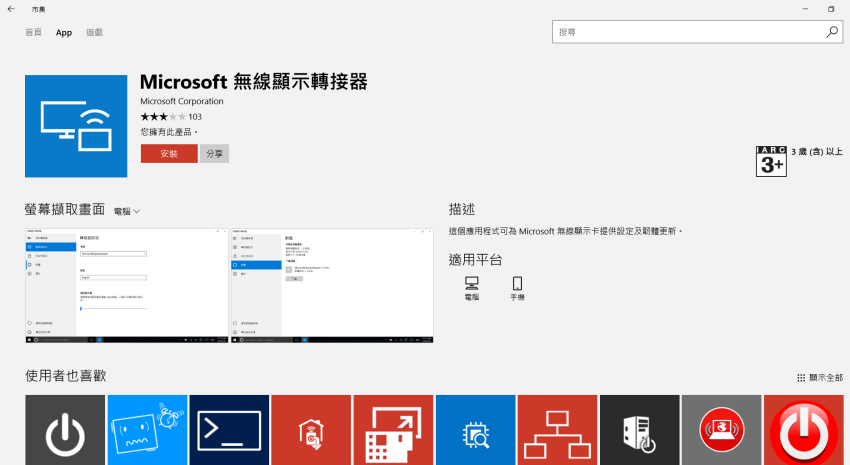Open the blue chip magnifier app tile
Image resolution: width=850 pixels, height=465 pixels.
pos(475,430)
